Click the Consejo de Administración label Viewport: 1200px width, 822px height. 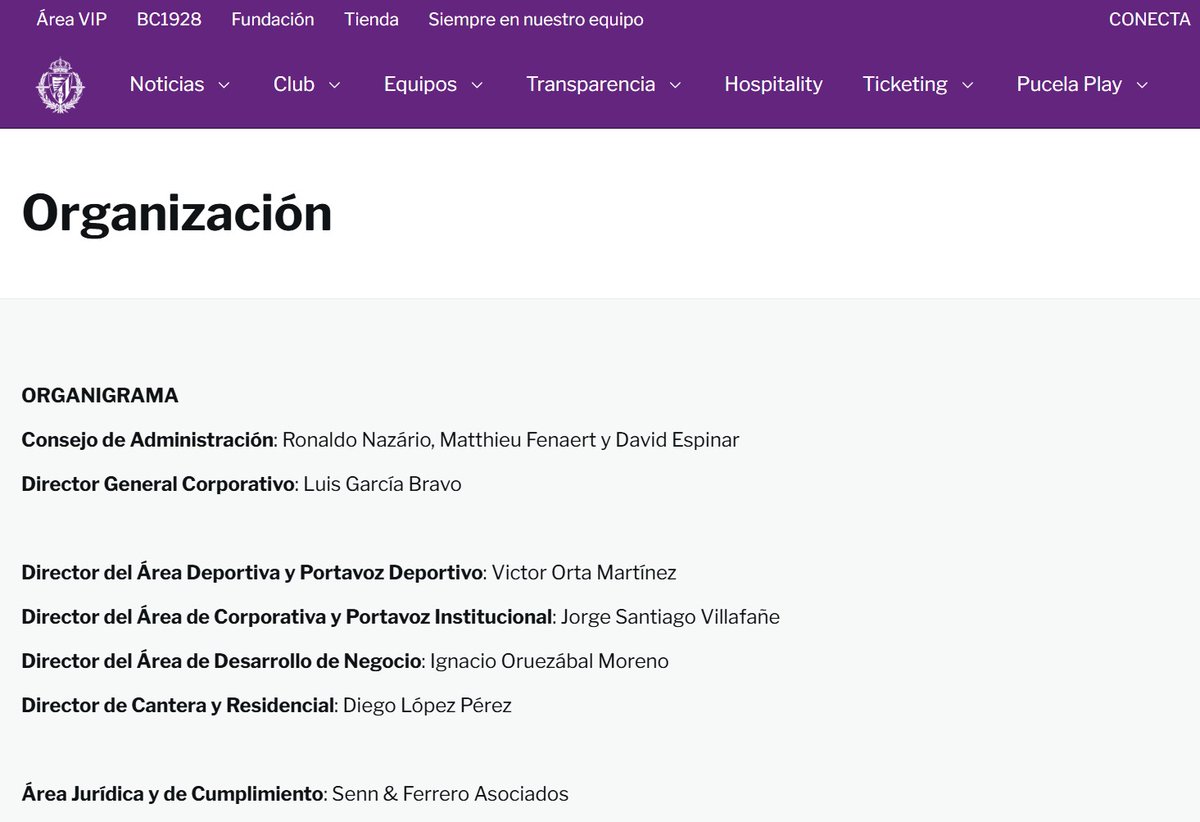pyautogui.click(x=148, y=440)
